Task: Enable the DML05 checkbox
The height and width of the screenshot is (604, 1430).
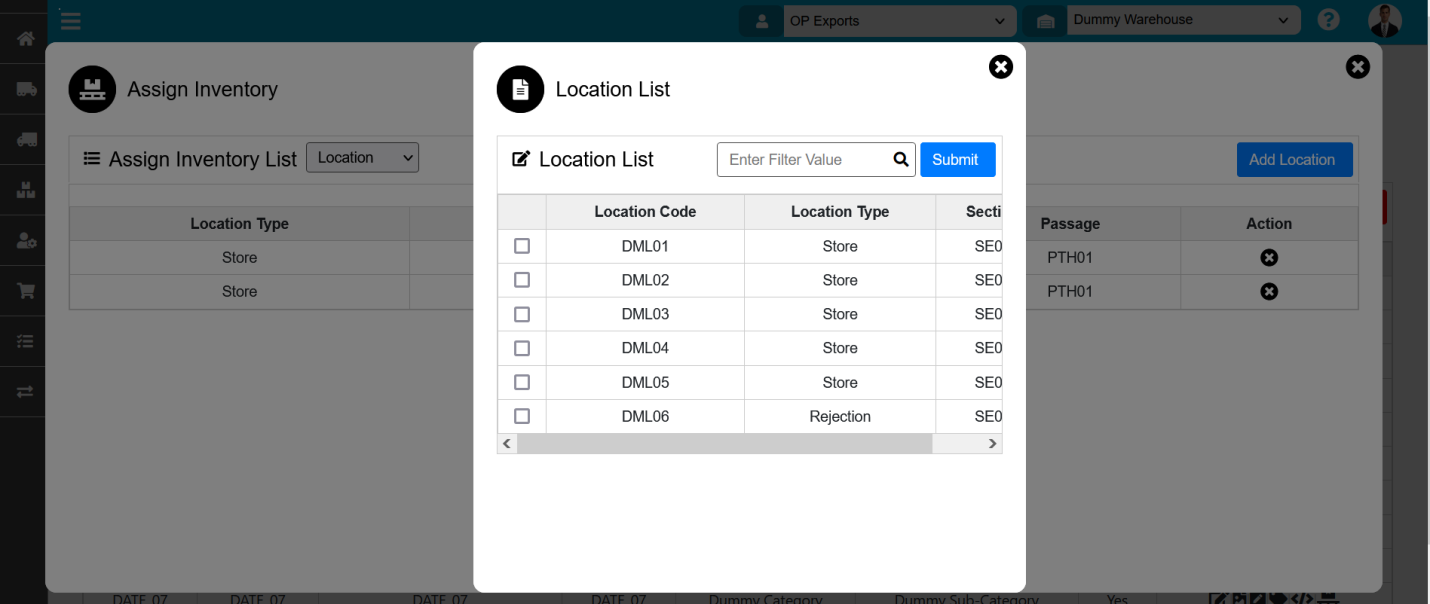Action: pos(522,382)
